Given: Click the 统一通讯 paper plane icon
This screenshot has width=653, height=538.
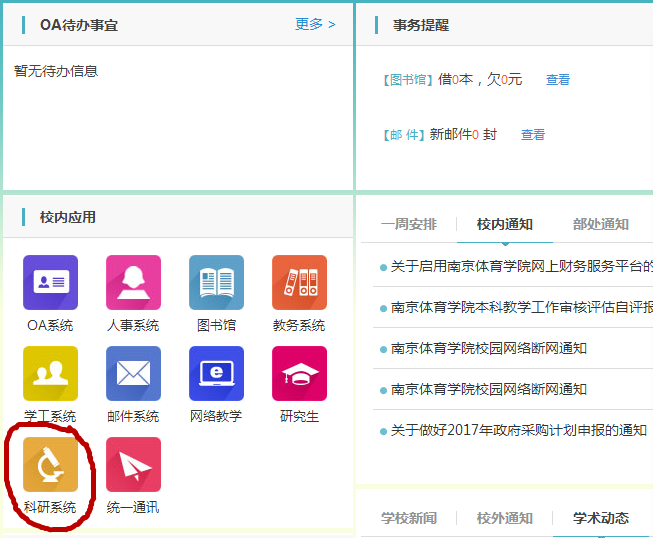Looking at the screenshot, I should pyautogui.click(x=133, y=465).
